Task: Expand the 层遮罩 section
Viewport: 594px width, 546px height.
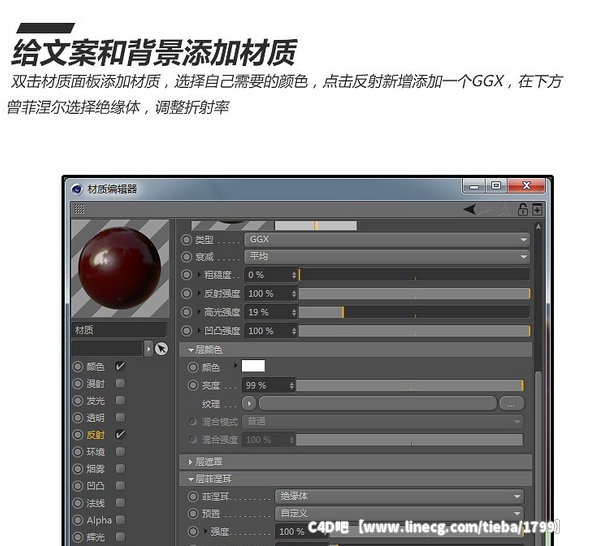Action: [x=191, y=462]
